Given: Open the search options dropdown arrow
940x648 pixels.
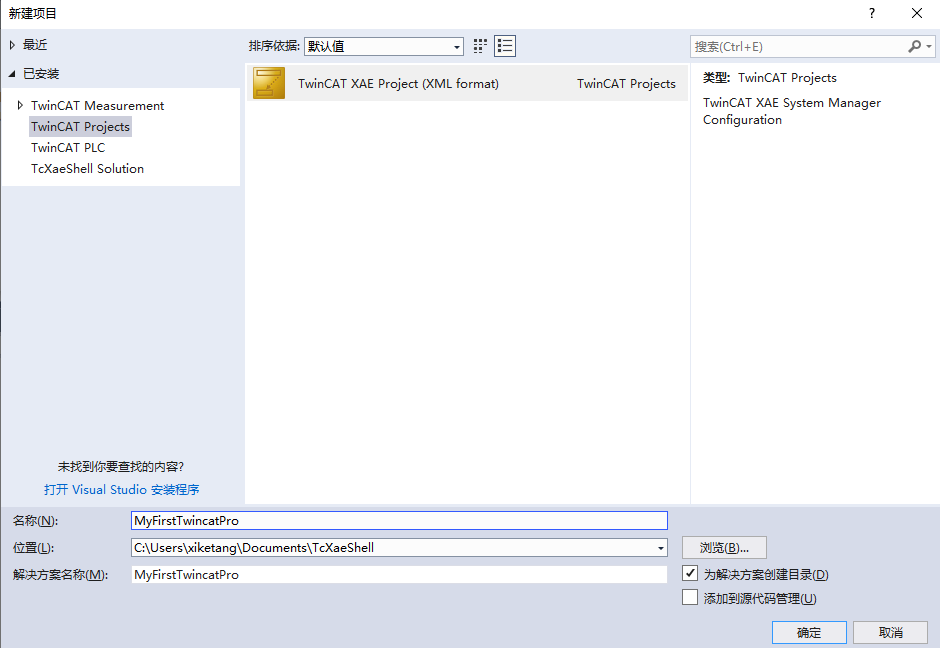Looking at the screenshot, I should click(x=929, y=46).
